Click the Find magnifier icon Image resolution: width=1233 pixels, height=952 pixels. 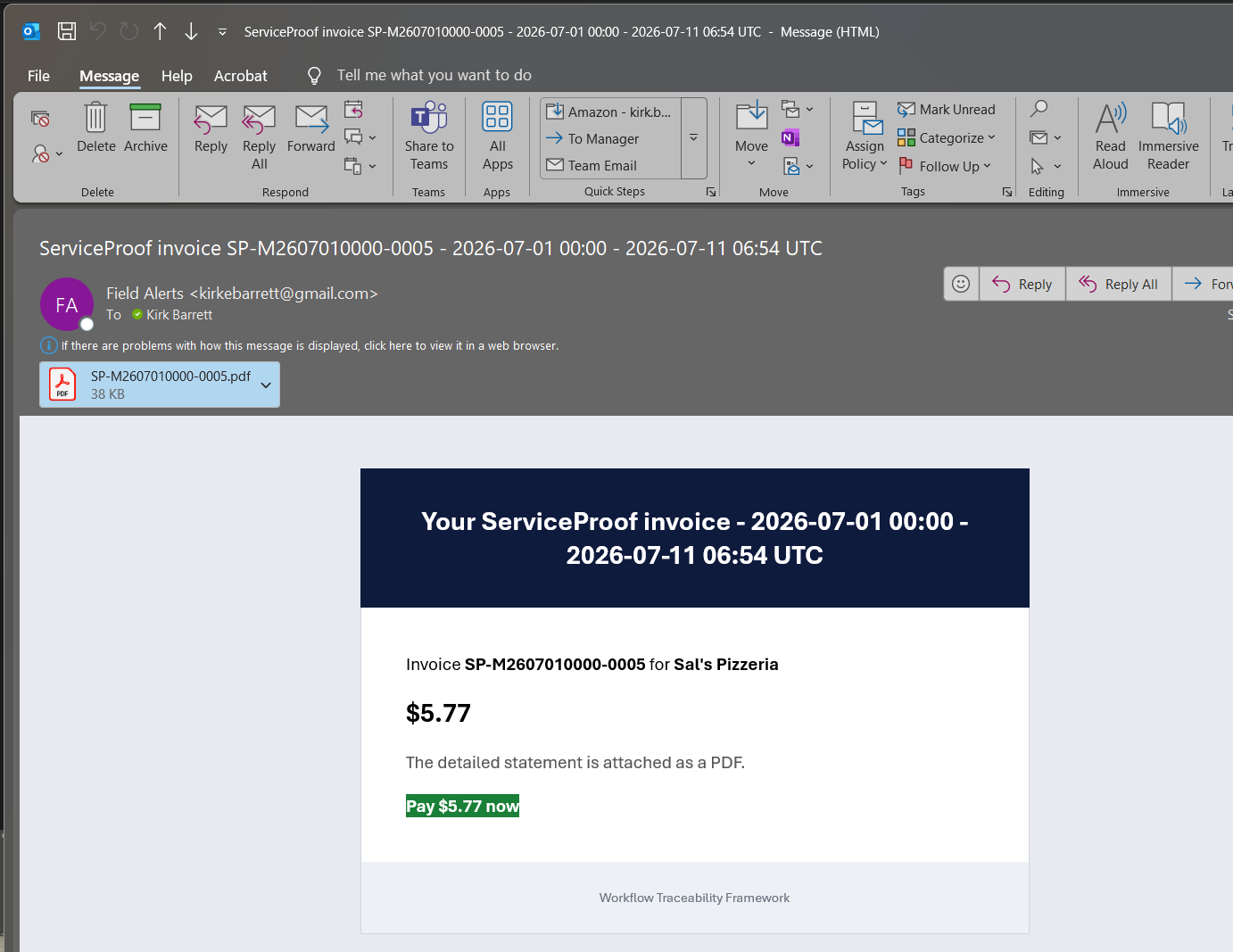(x=1039, y=109)
